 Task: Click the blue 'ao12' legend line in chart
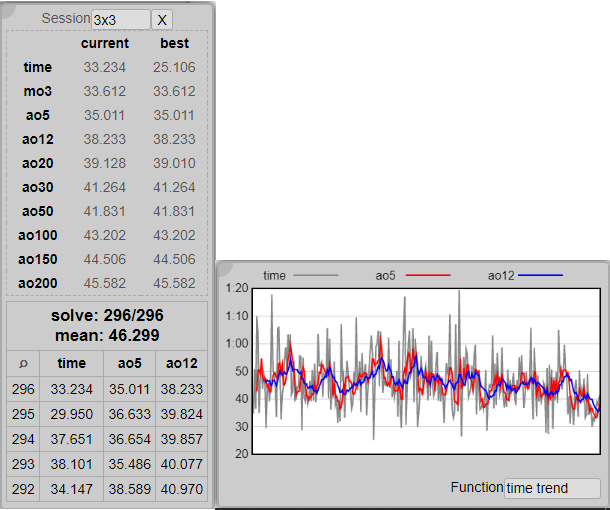540,275
